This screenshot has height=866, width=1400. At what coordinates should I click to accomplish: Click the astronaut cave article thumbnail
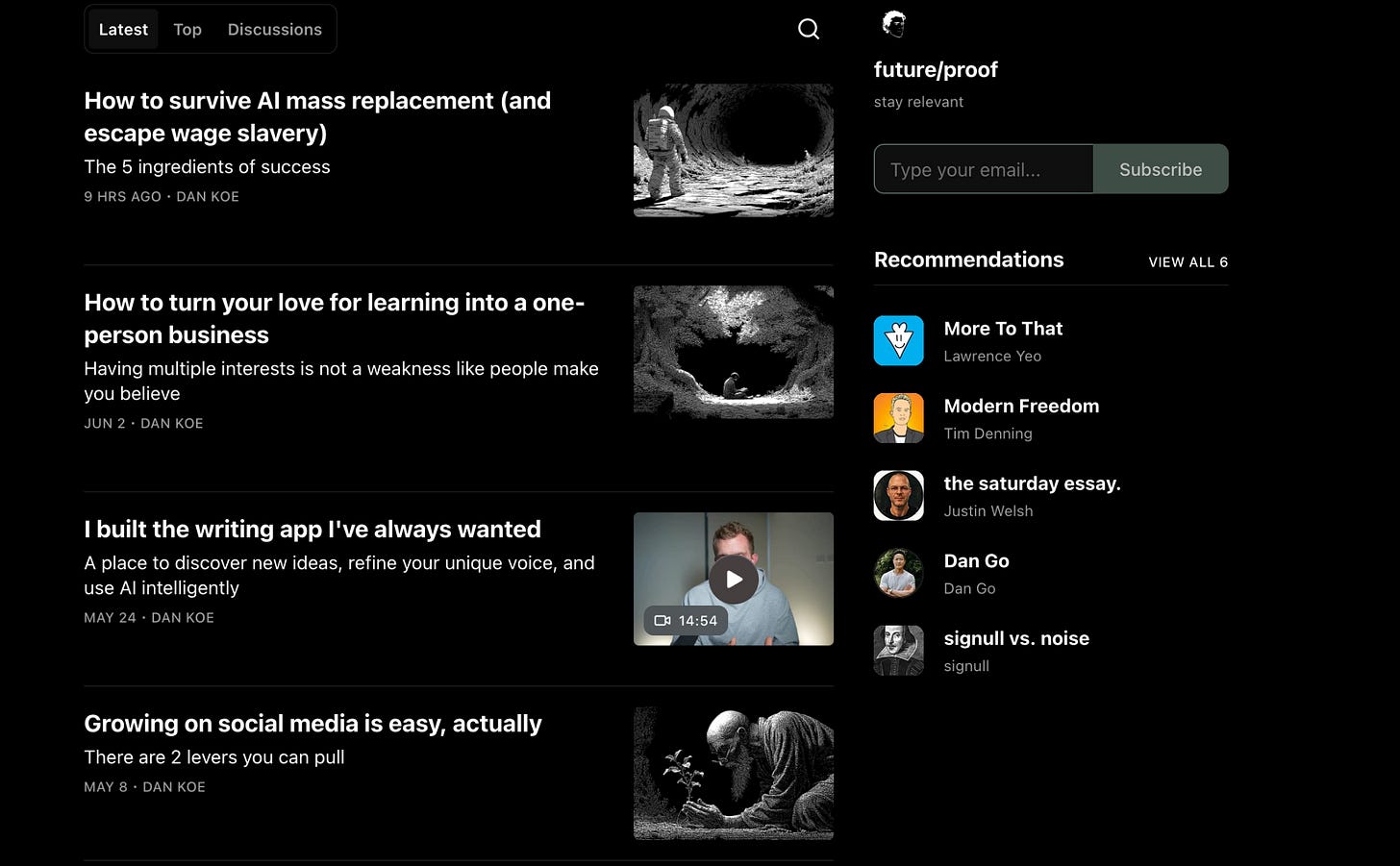734,150
